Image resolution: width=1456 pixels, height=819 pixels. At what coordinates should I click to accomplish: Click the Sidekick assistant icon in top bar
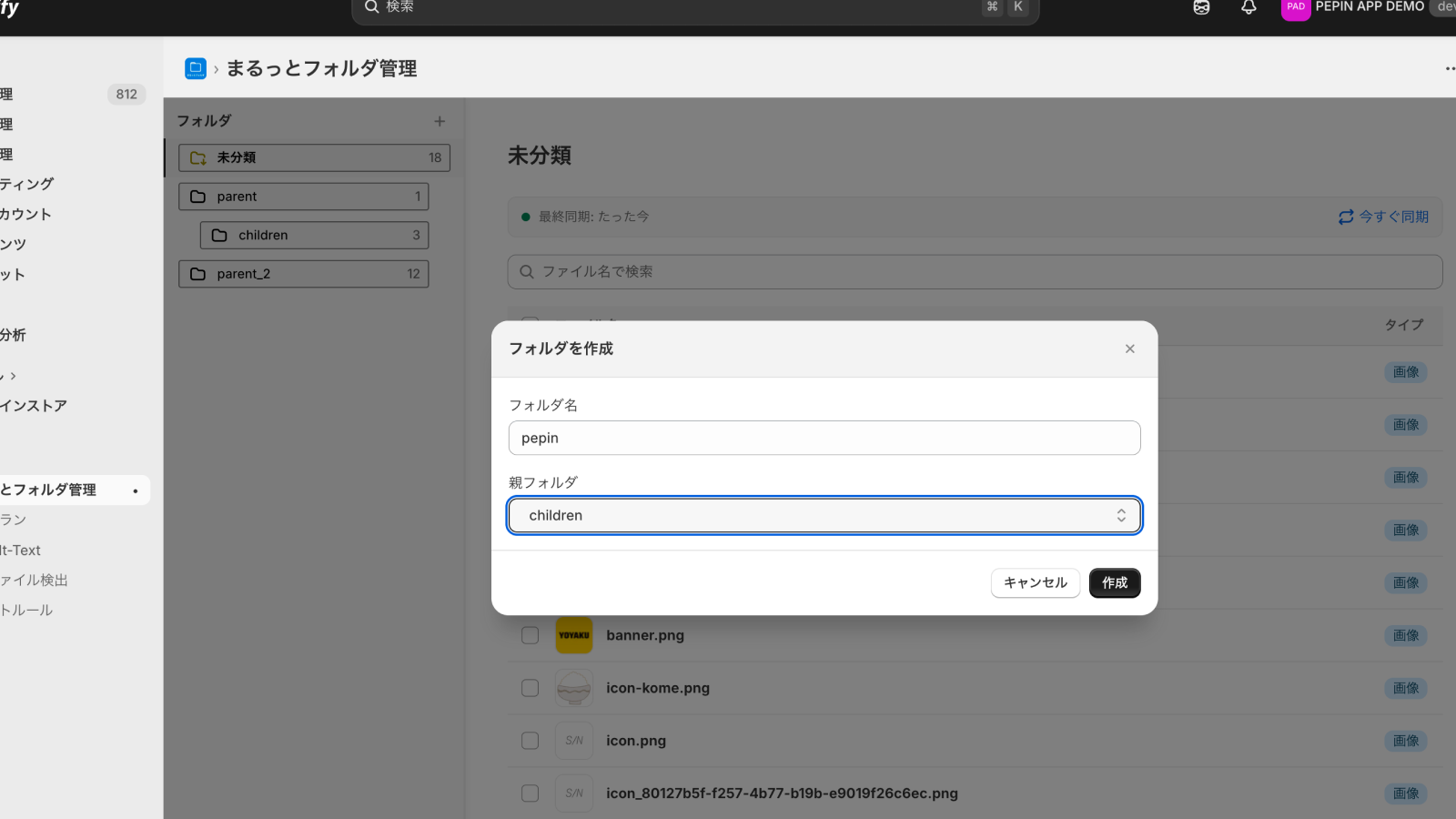coord(1201,7)
